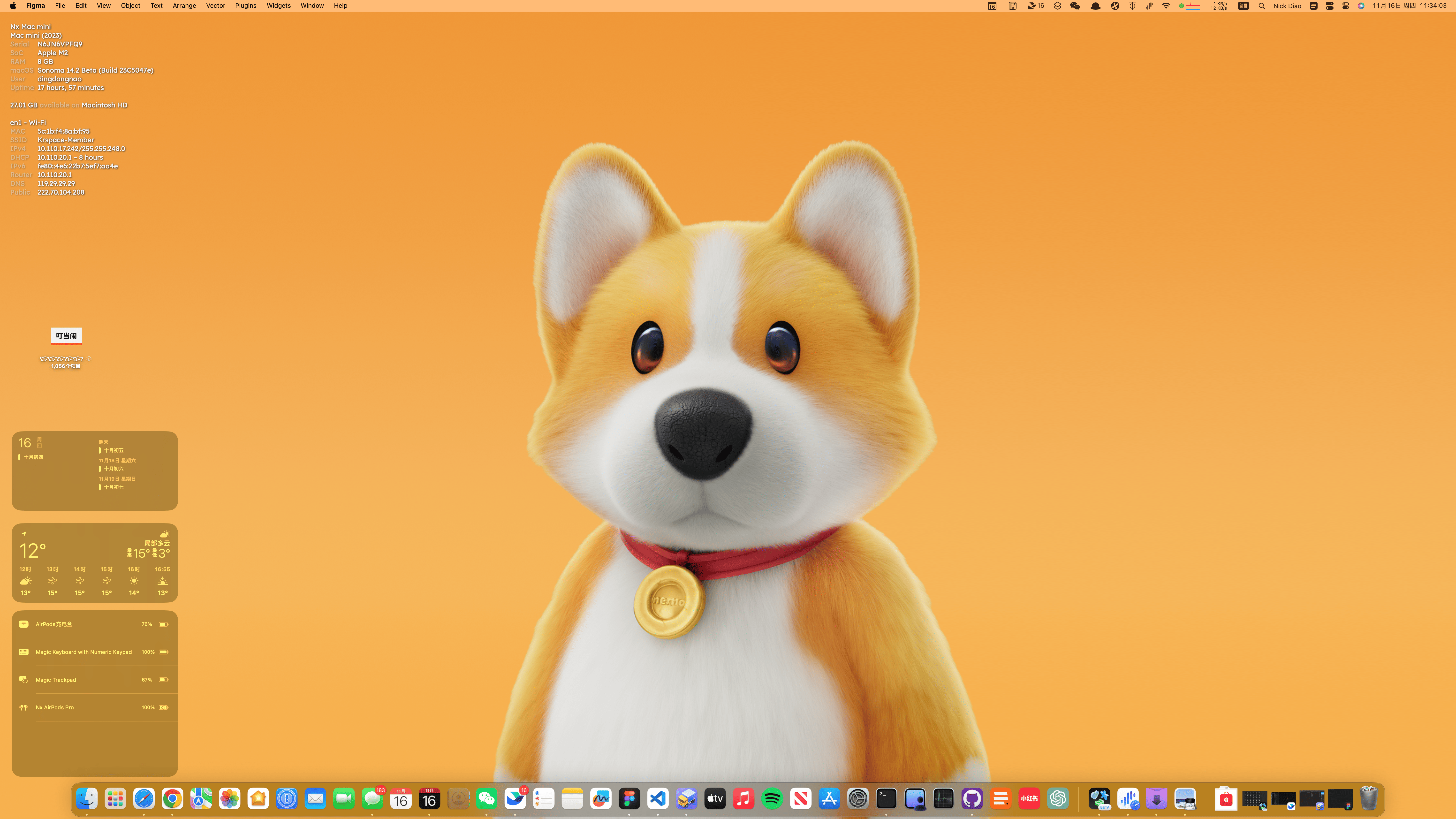
Task: Open Spotlight search magnifier
Action: pyautogui.click(x=1262, y=6)
